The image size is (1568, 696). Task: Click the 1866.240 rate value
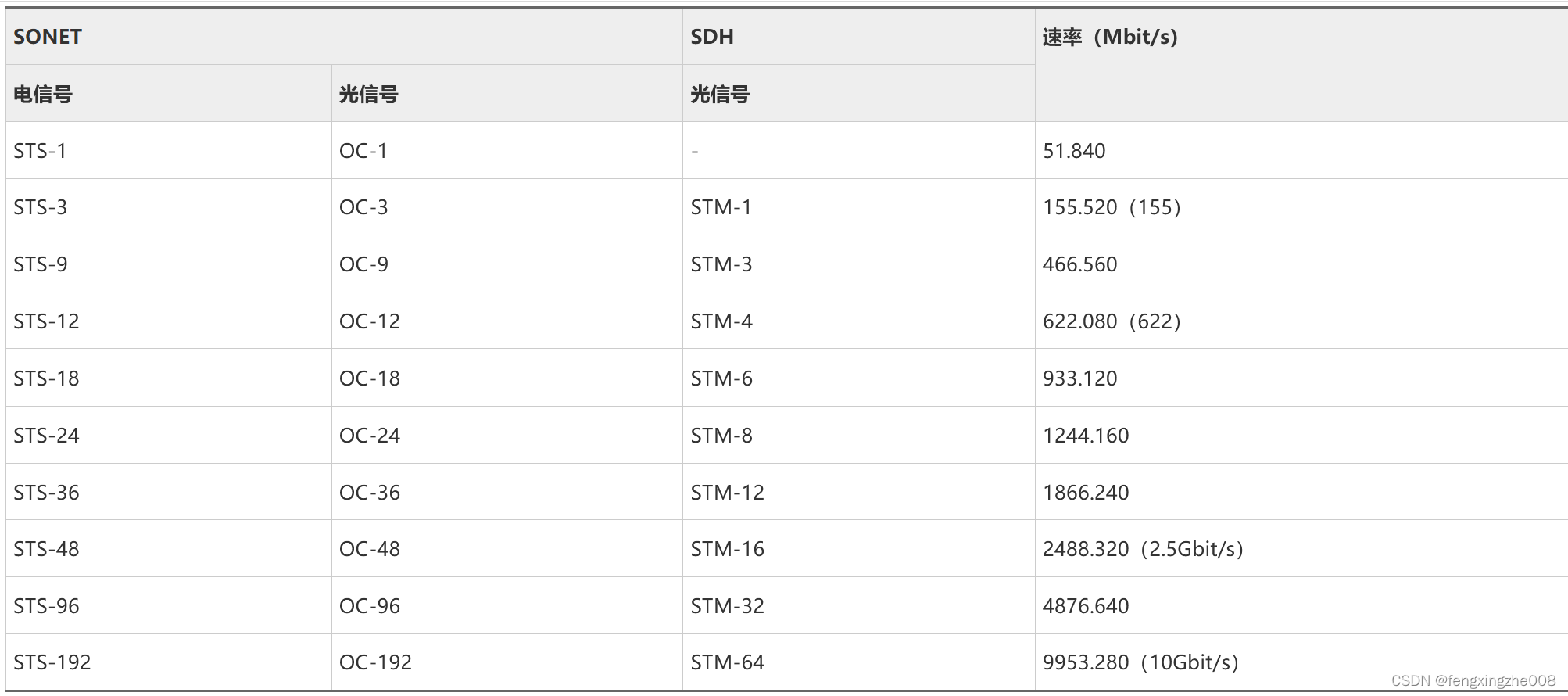point(1086,493)
